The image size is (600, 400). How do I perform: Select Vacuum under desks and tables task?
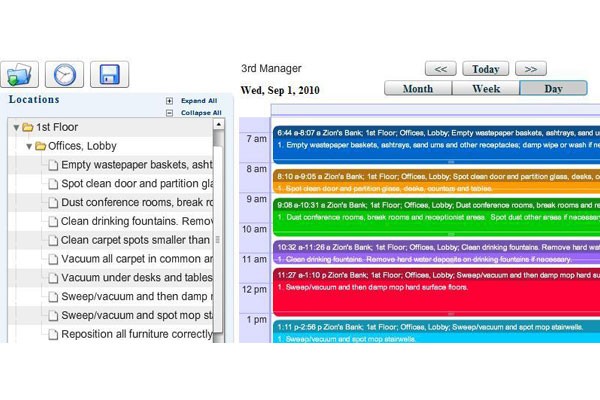click(136, 278)
